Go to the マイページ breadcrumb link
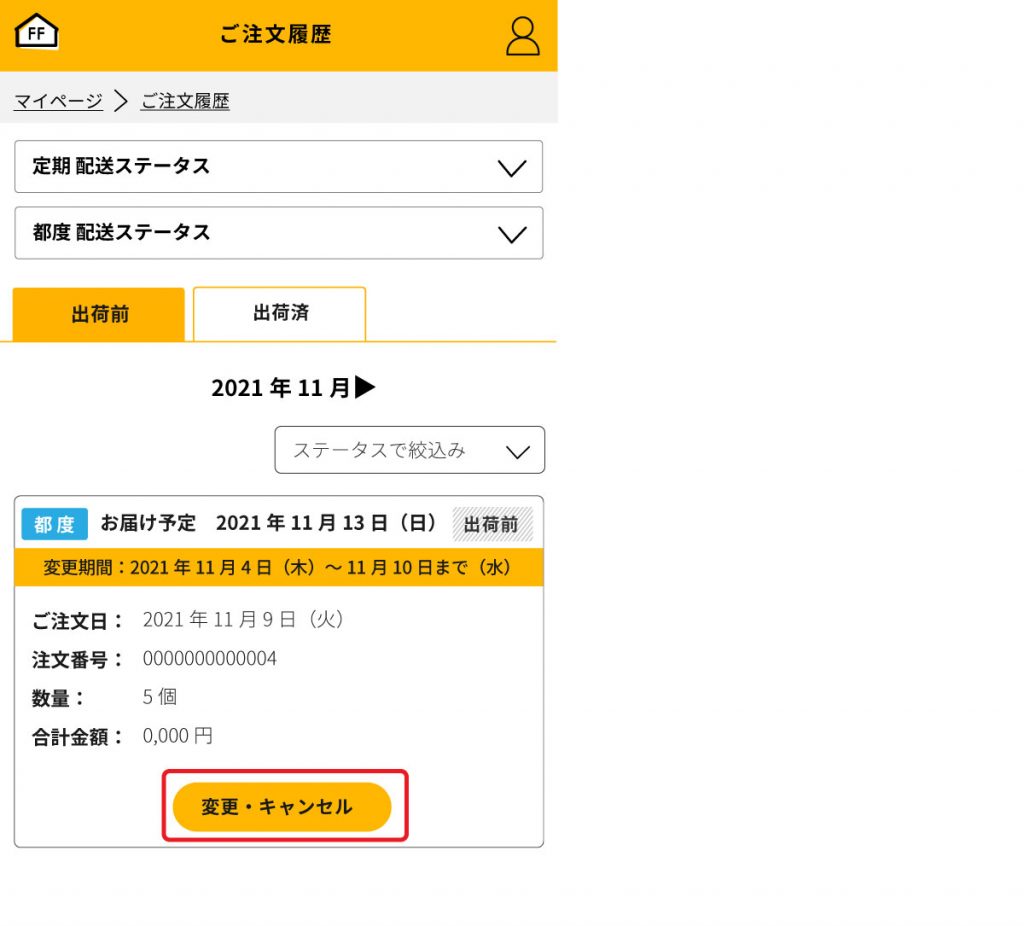The width and height of the screenshot is (1024, 926). point(58,101)
